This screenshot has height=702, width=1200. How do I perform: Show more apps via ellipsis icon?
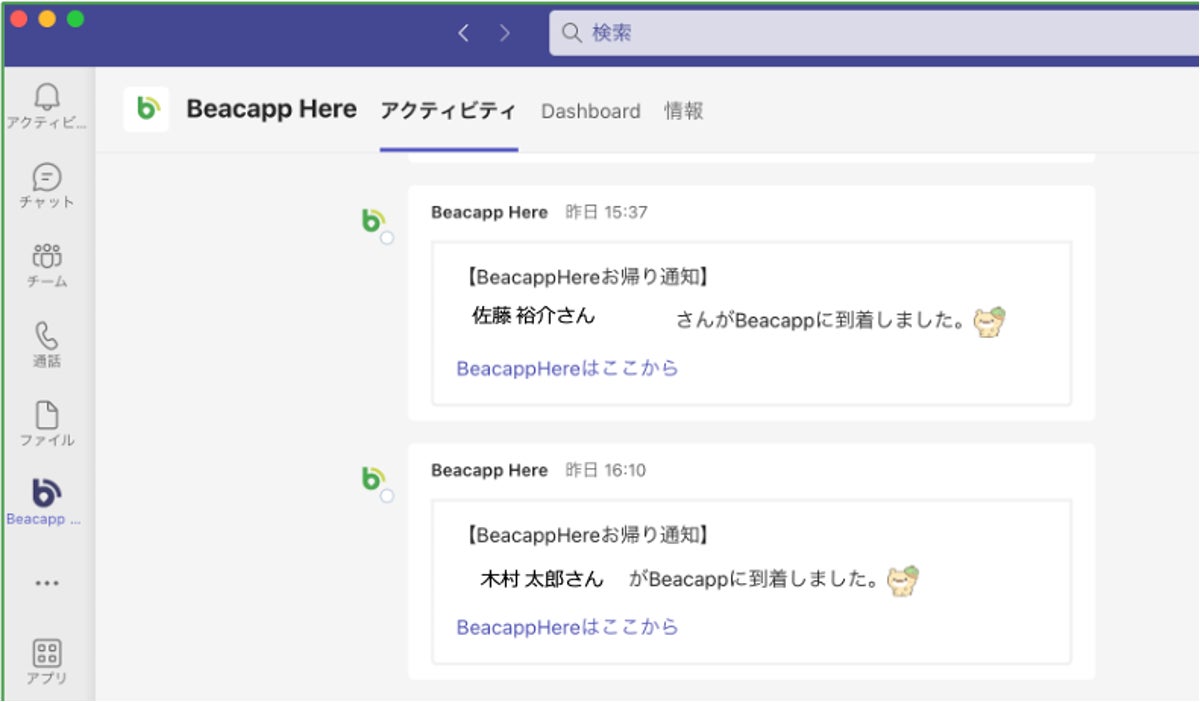pos(47,582)
